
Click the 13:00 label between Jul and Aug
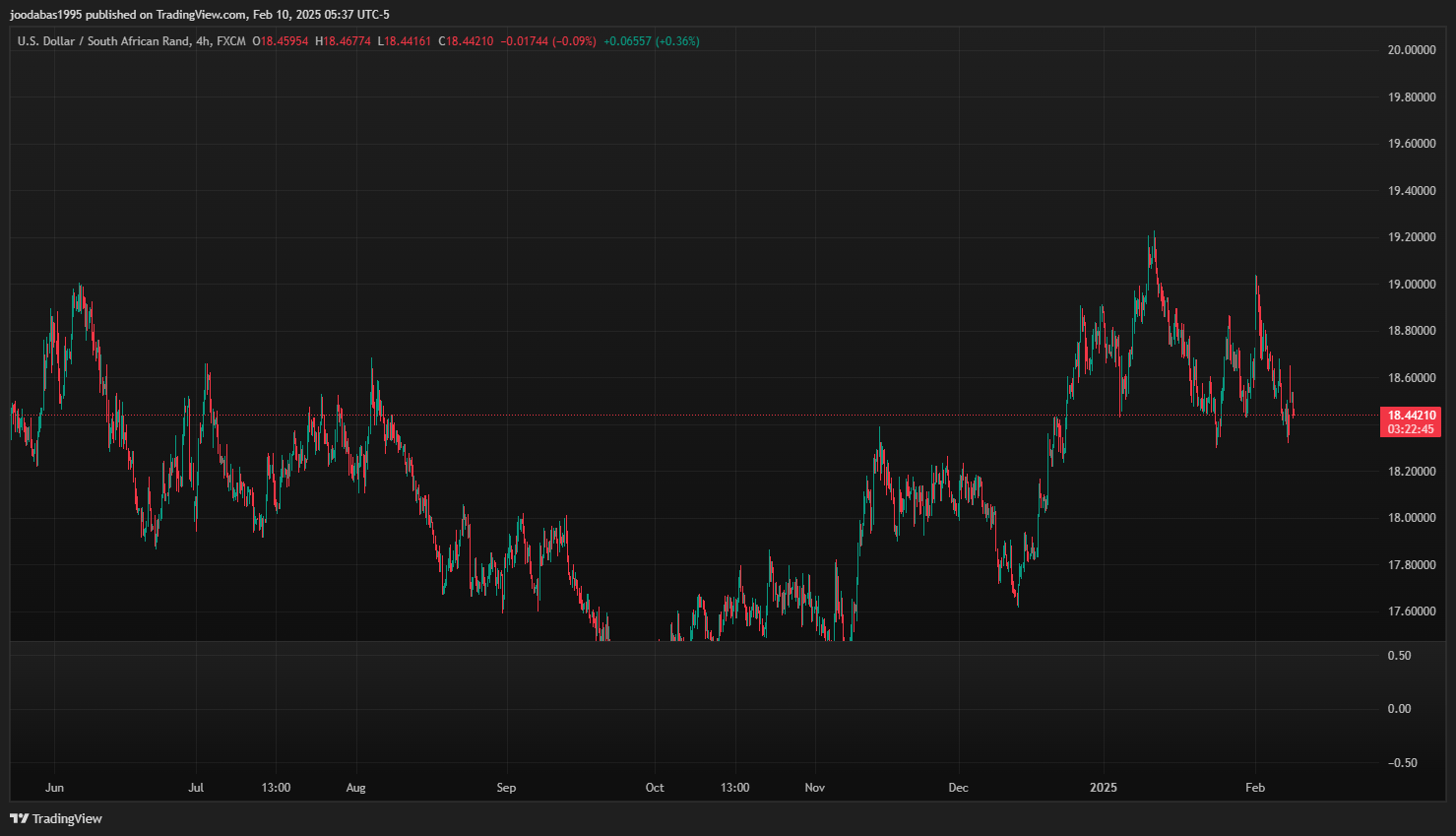276,788
